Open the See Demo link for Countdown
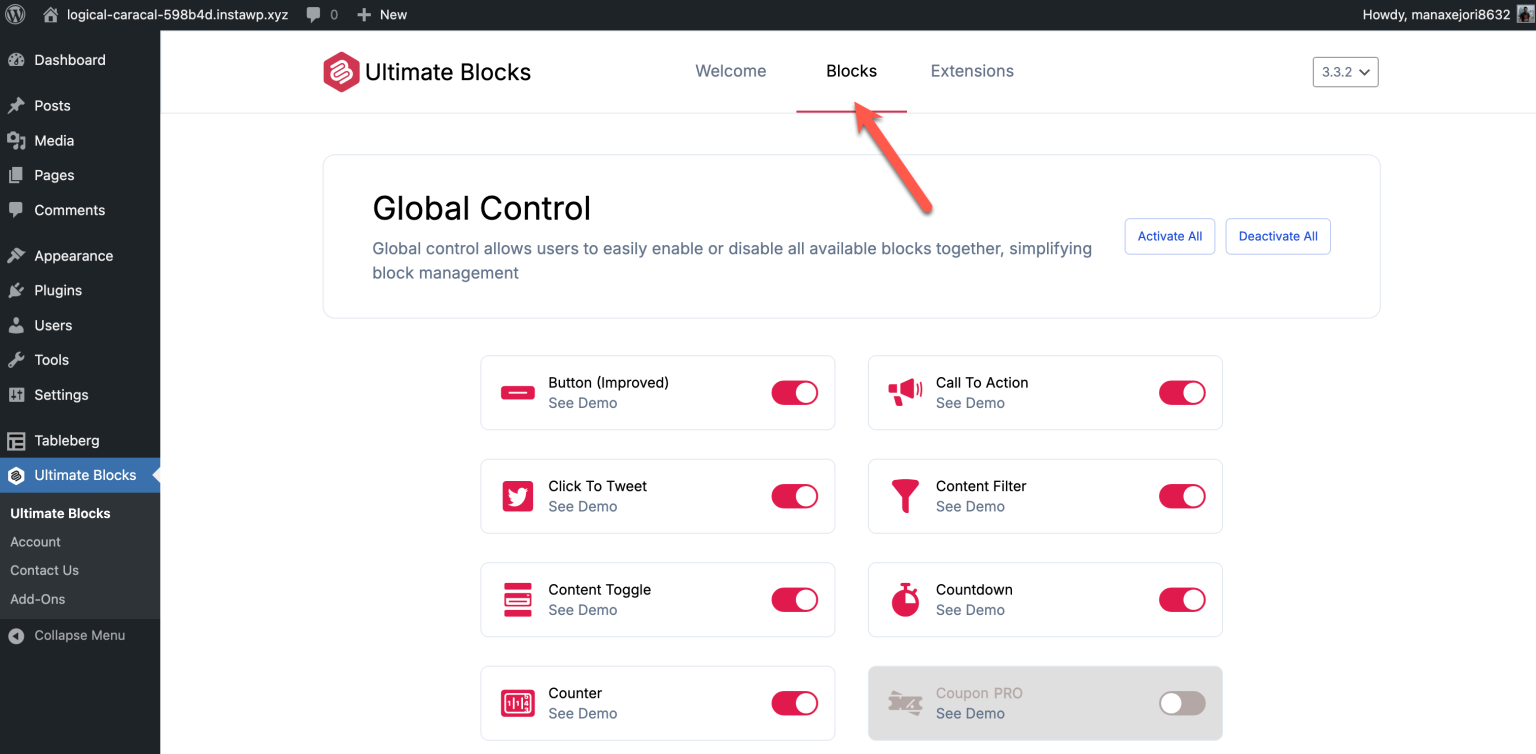This screenshot has width=1536, height=754. pos(970,610)
